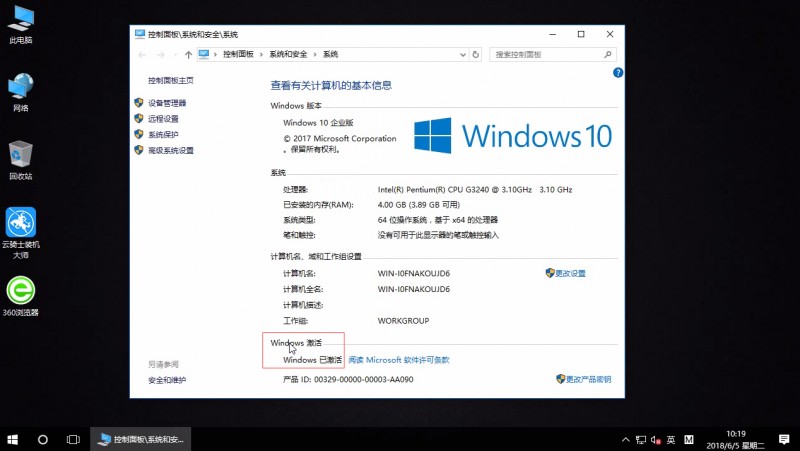Open 安全和维护 link
800x451 pixels.
tap(167, 381)
